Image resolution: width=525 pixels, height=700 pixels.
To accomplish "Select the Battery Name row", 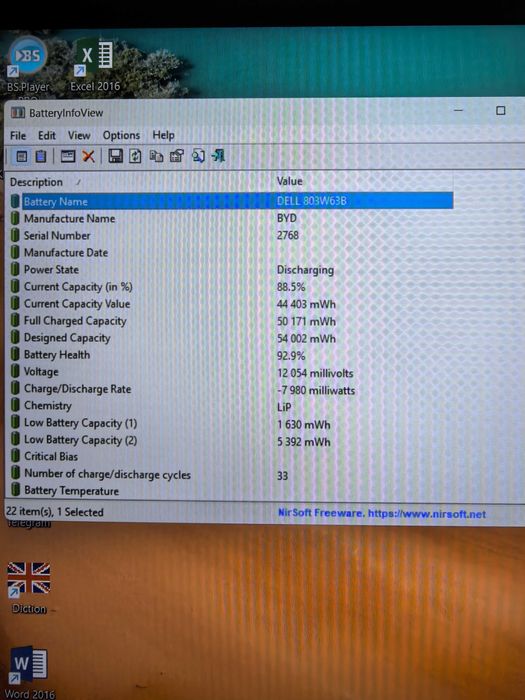I will [x=231, y=201].
